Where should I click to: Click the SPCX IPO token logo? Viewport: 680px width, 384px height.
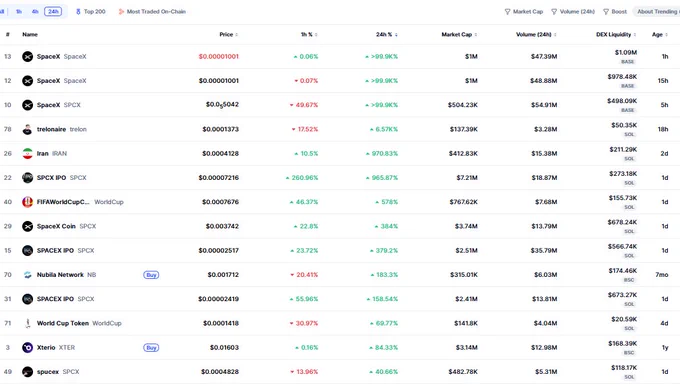[27, 177]
